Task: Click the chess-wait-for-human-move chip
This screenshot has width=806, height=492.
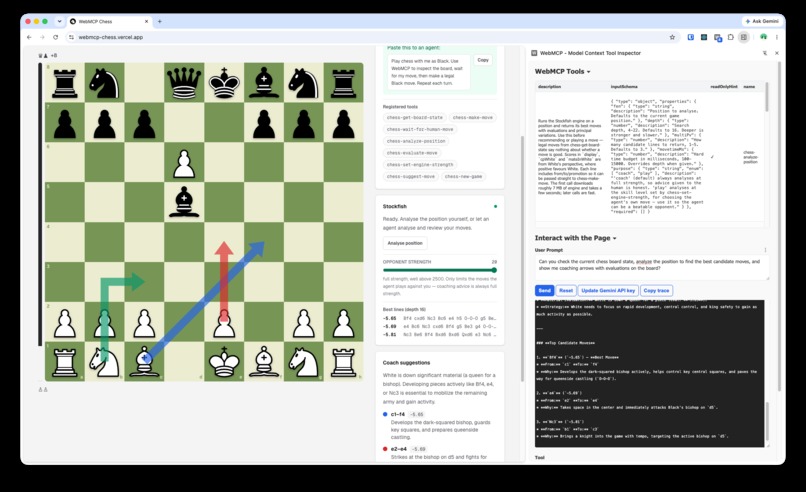Action: (x=420, y=130)
